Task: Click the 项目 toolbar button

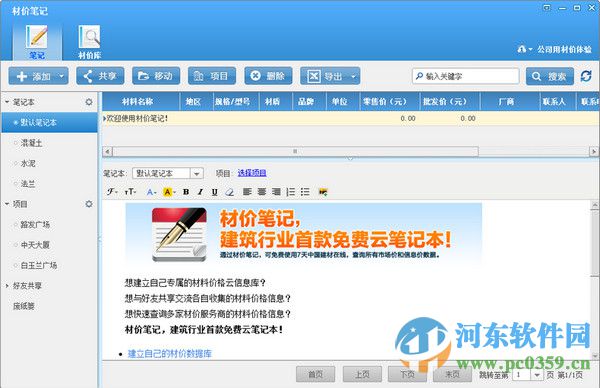Action: (x=212, y=76)
